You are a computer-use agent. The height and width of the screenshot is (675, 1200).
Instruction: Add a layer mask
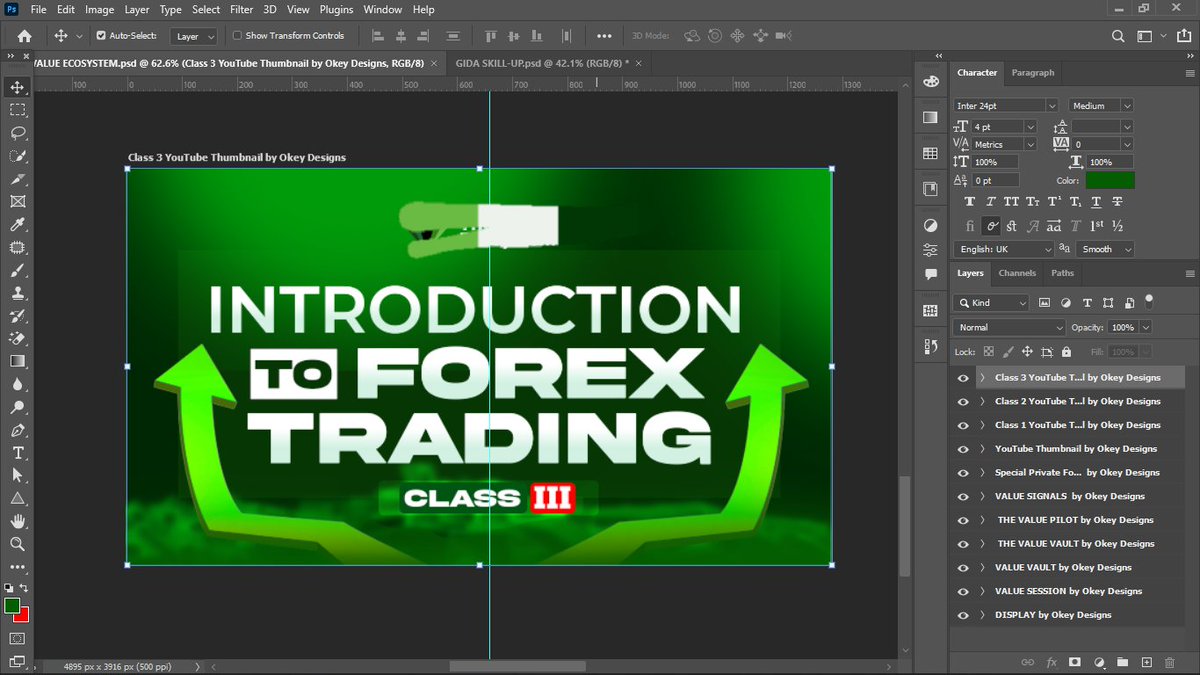tap(1075, 662)
